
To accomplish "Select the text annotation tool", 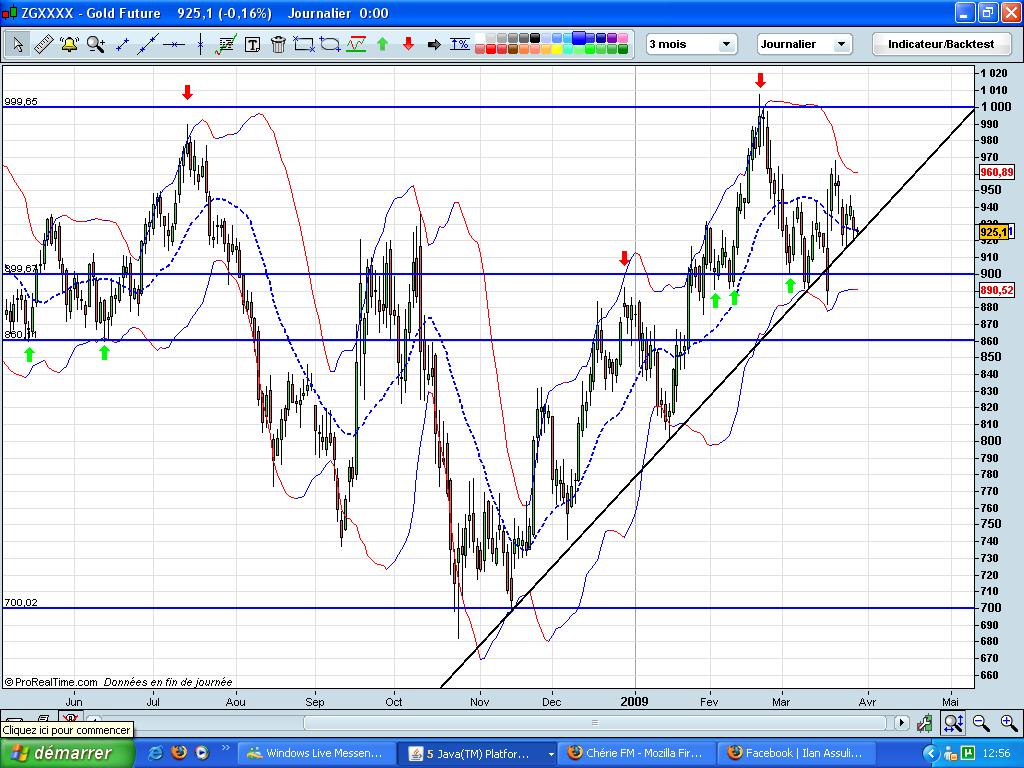I will (252, 44).
